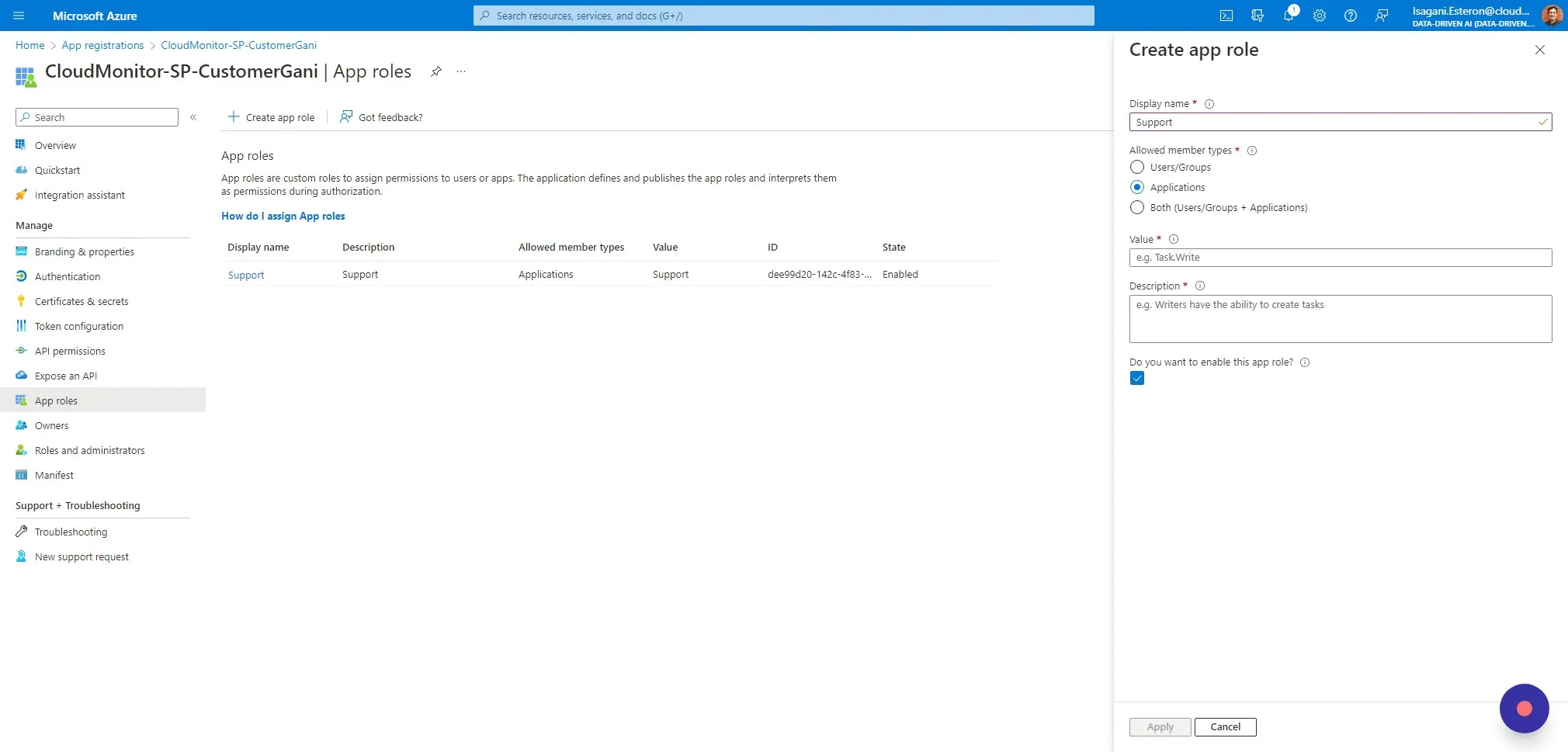This screenshot has width=1568, height=752.
Task: Click the State column header
Action: (x=894, y=247)
